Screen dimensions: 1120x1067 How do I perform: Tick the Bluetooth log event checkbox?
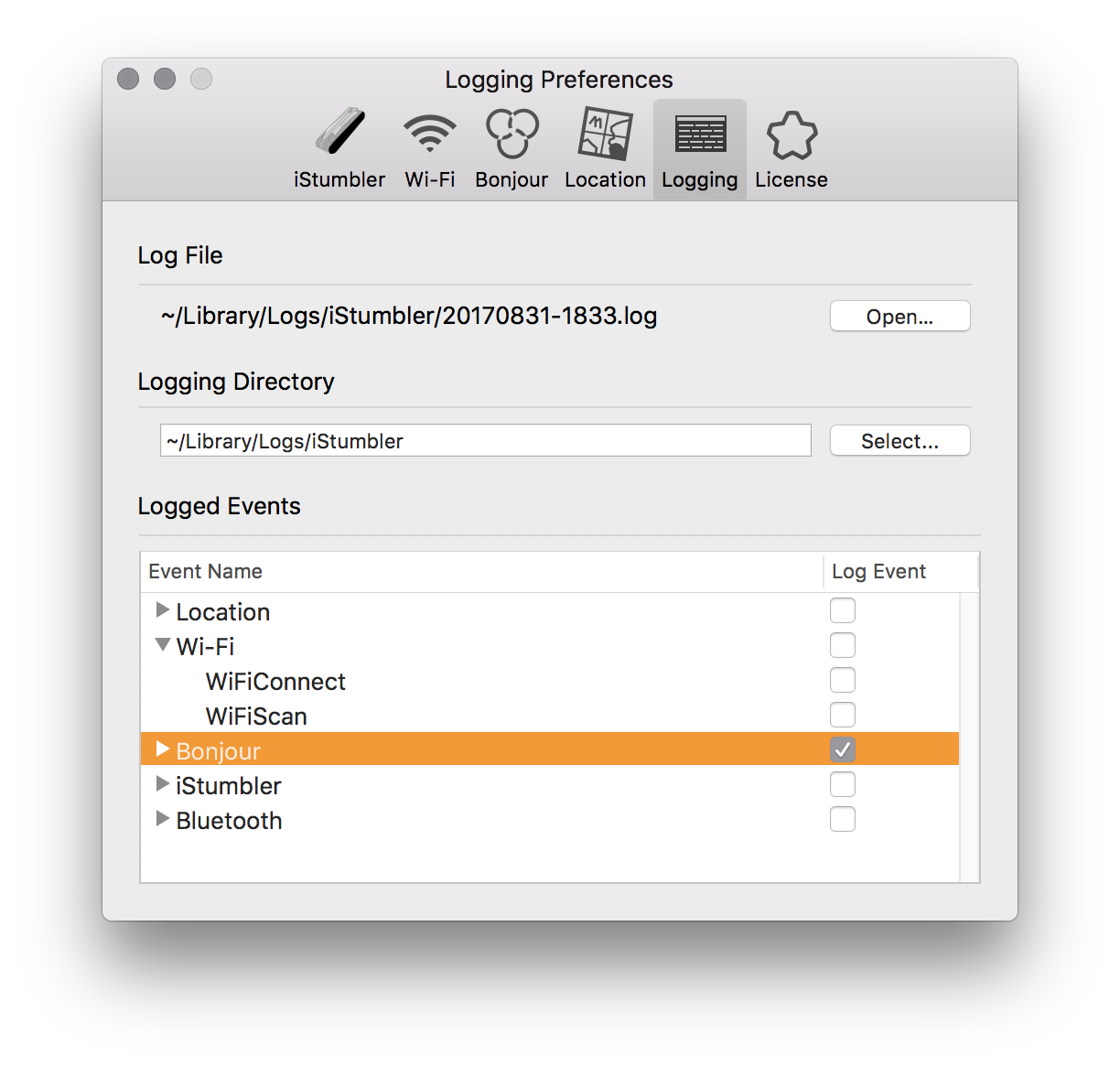click(x=843, y=819)
